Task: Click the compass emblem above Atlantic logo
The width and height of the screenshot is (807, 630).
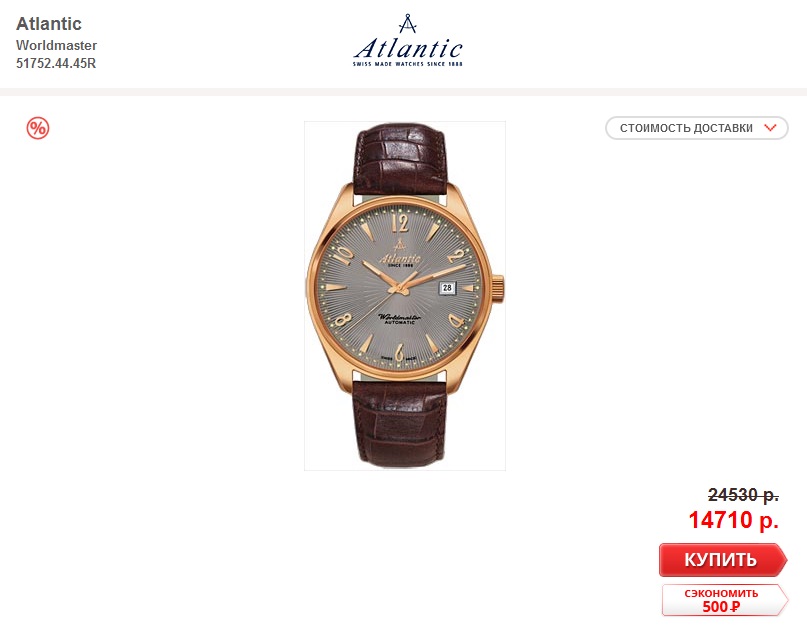Action: pyautogui.click(x=408, y=24)
